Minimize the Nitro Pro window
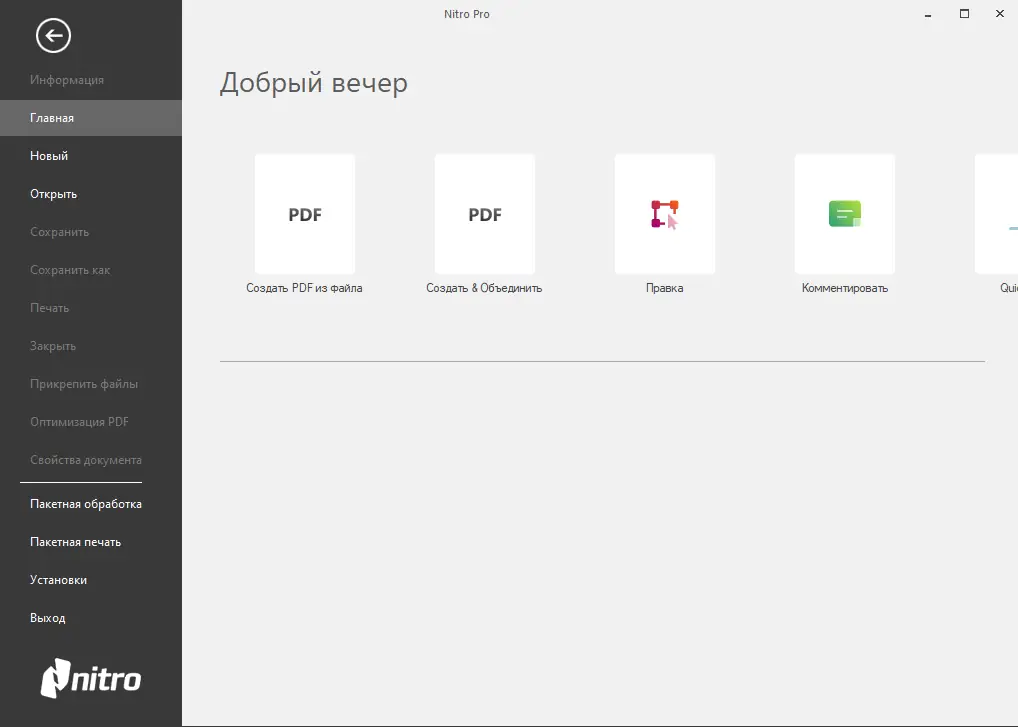The height and width of the screenshot is (727, 1018). (x=928, y=14)
